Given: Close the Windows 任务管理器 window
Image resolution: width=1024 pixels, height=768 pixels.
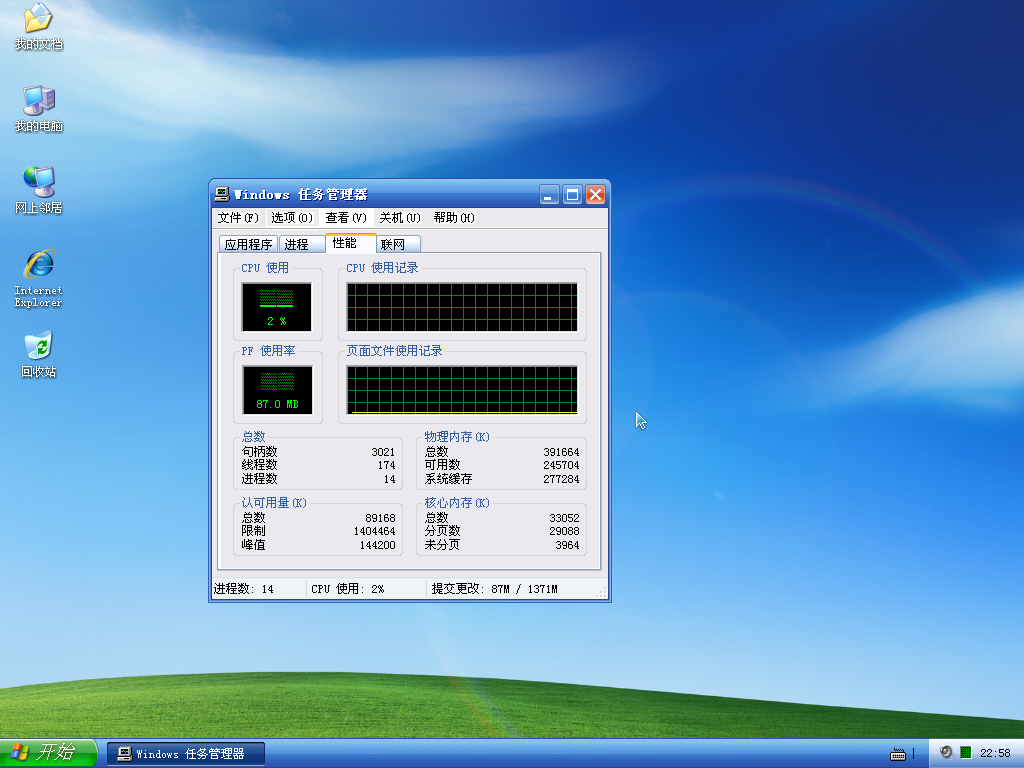Looking at the screenshot, I should [x=595, y=195].
